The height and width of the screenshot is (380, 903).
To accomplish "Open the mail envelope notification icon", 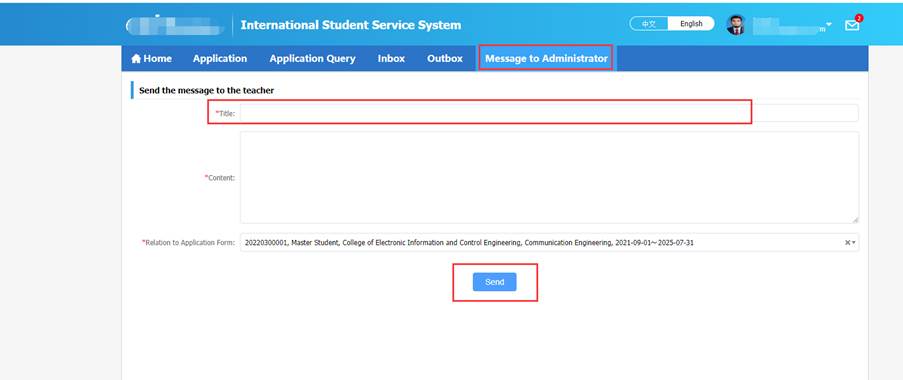I will point(851,26).
